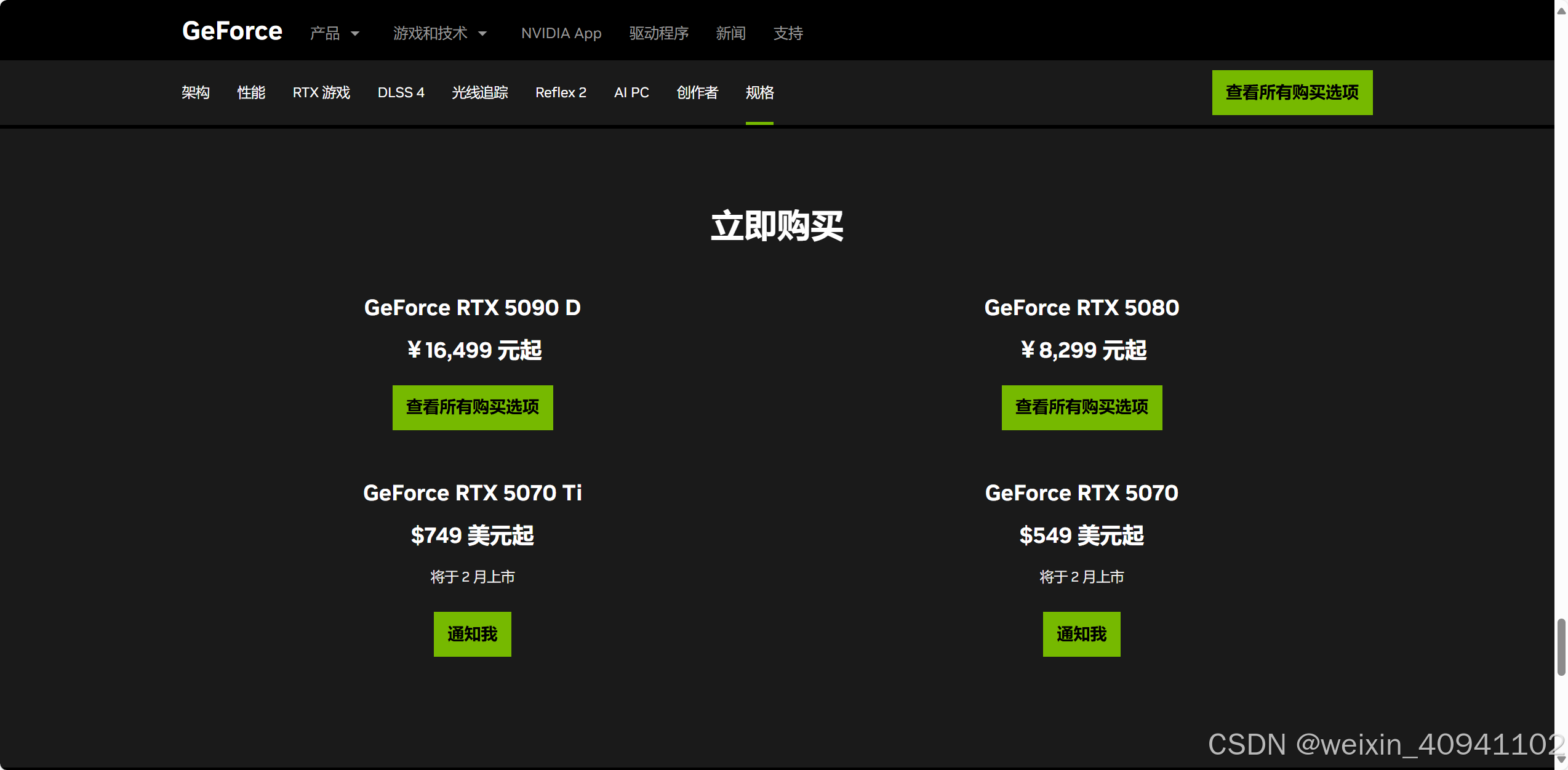Open the 驱动程序 page link
The image size is (1568, 770).
coord(658,33)
